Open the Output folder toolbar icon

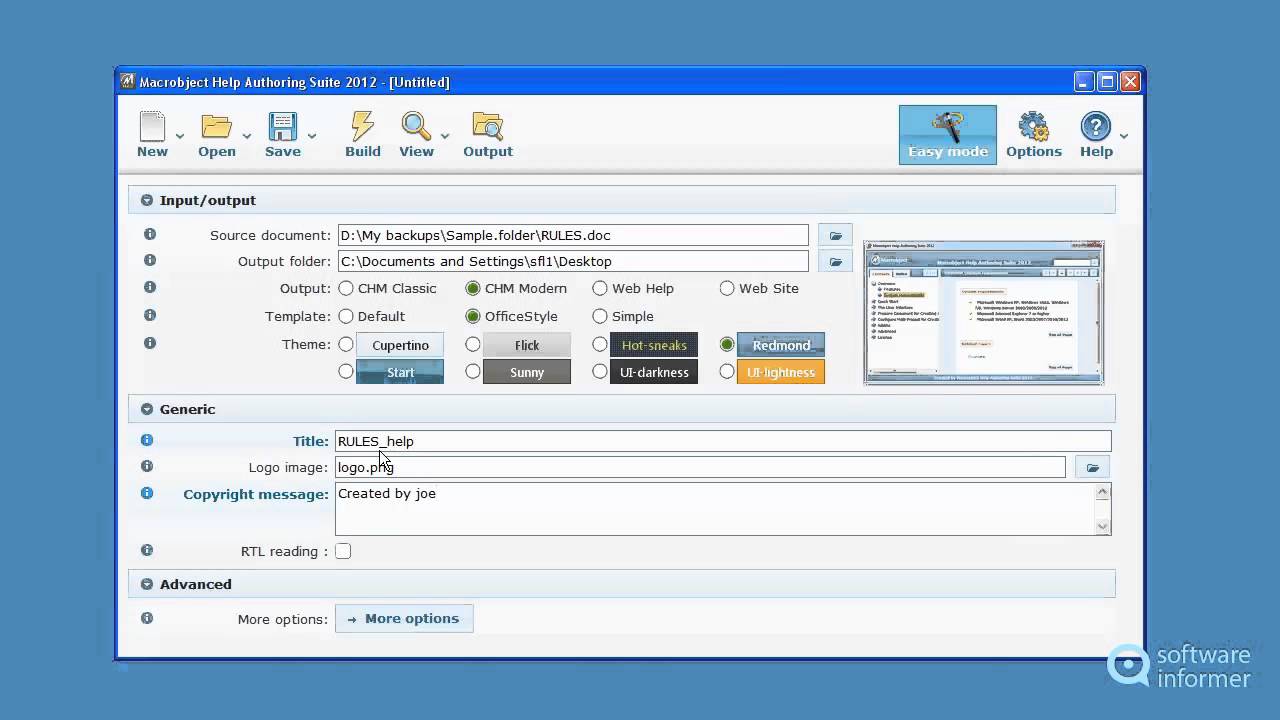[488, 126]
